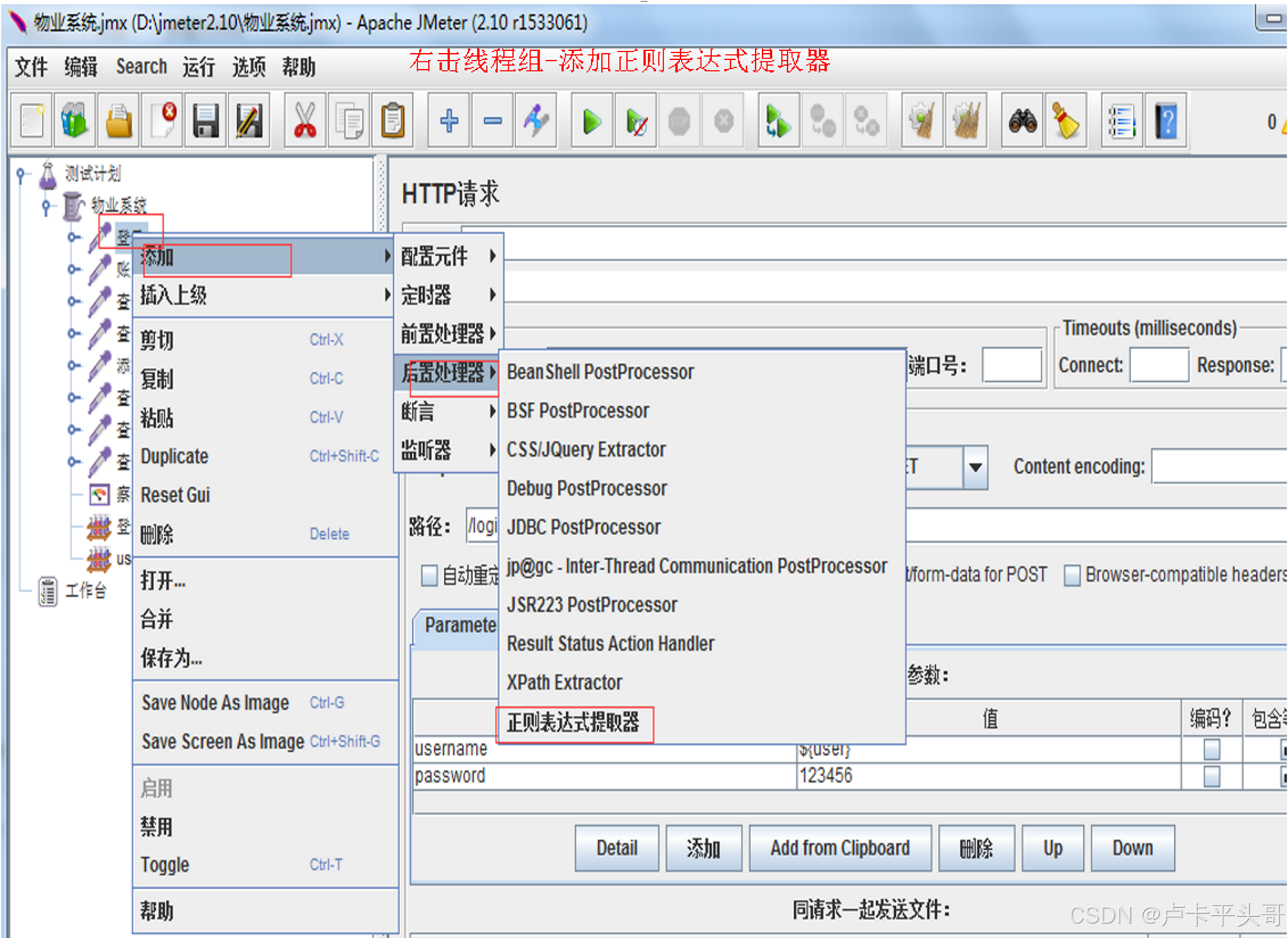The width and height of the screenshot is (1288, 938).
Task: Open the Templates toolbar icon
Action: (x=74, y=121)
